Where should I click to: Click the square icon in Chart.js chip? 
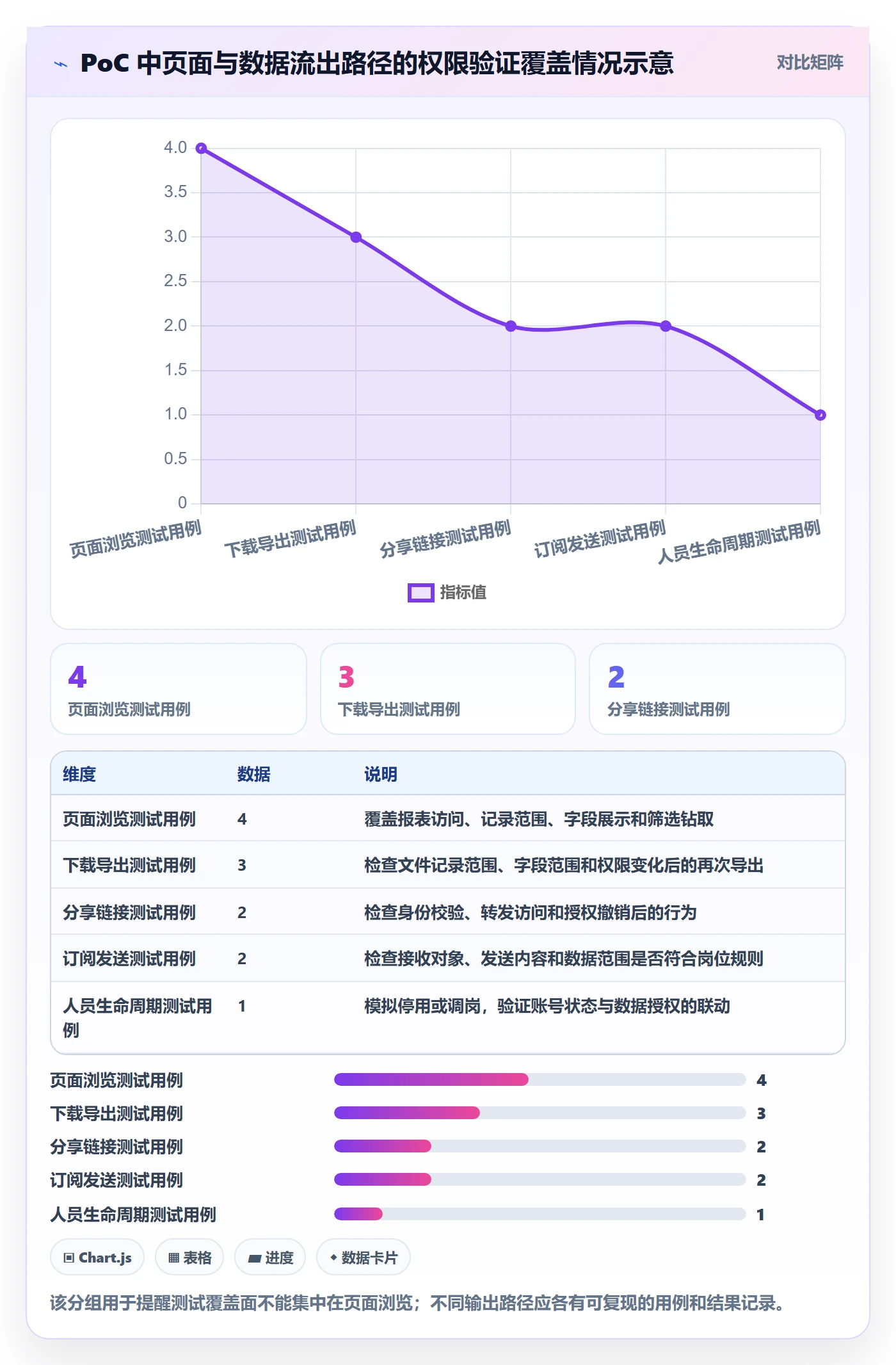[69, 1258]
